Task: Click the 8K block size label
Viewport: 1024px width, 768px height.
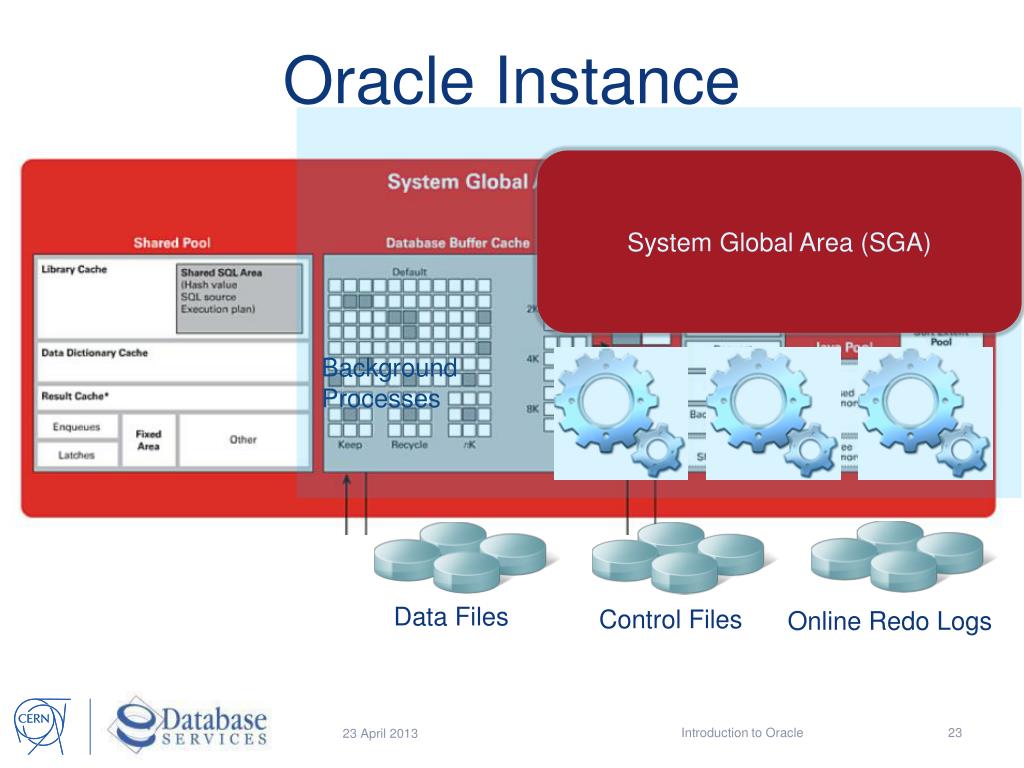Action: [x=533, y=409]
